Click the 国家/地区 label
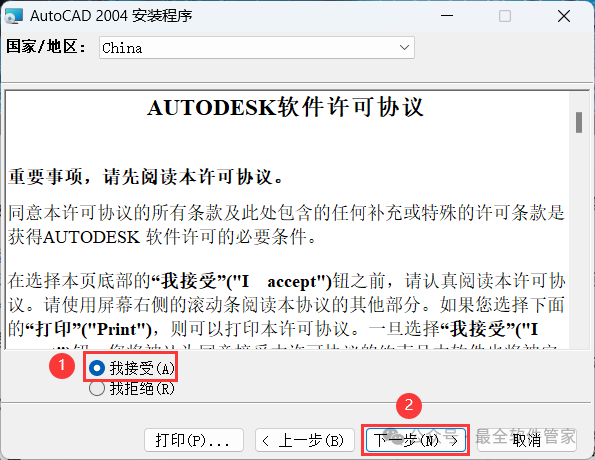The height and width of the screenshot is (460, 595). tap(46, 47)
